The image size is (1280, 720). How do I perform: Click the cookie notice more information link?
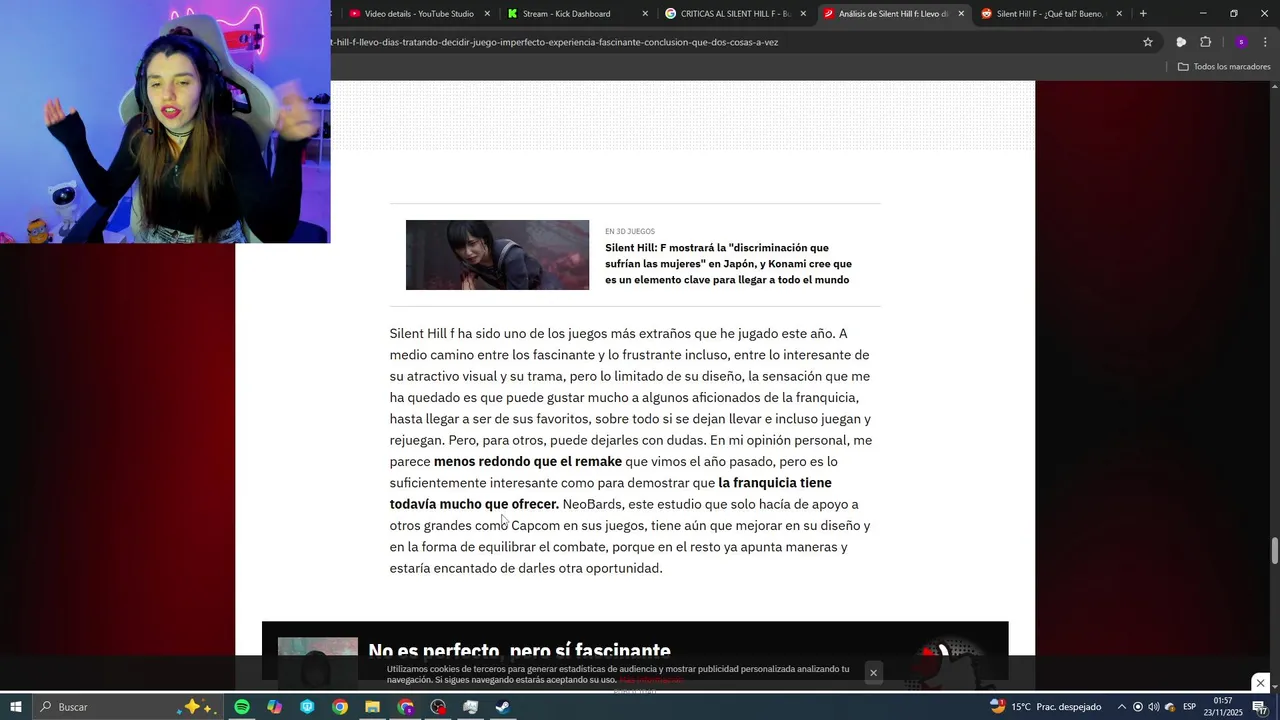[x=650, y=680]
